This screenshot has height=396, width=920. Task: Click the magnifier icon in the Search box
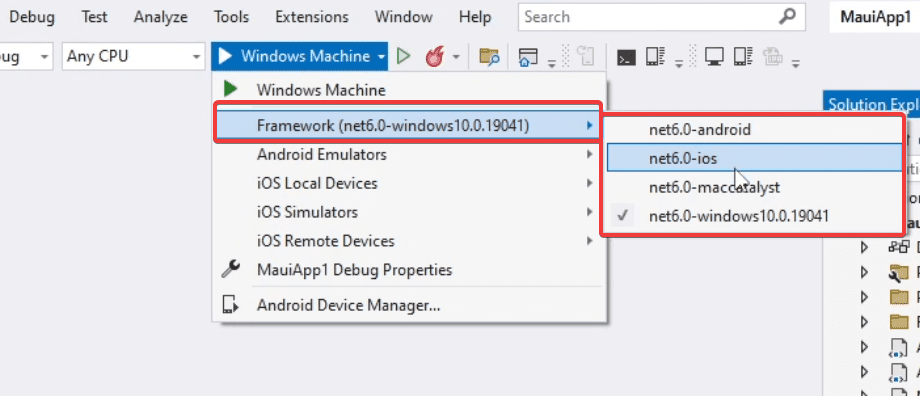(787, 17)
